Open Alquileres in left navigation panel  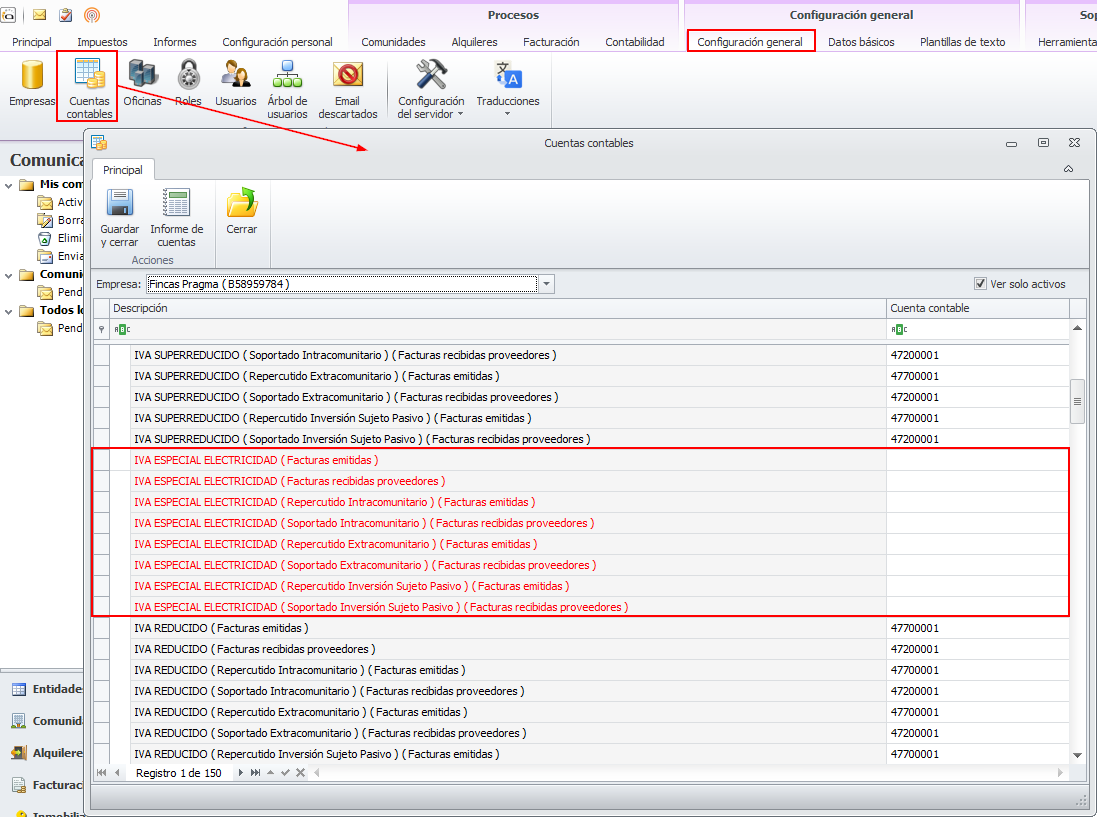pos(47,753)
